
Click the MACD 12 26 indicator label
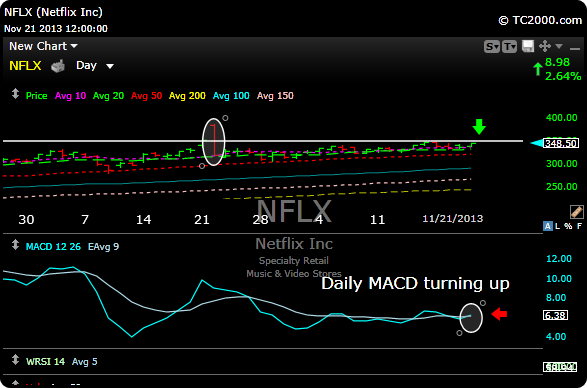[53, 247]
